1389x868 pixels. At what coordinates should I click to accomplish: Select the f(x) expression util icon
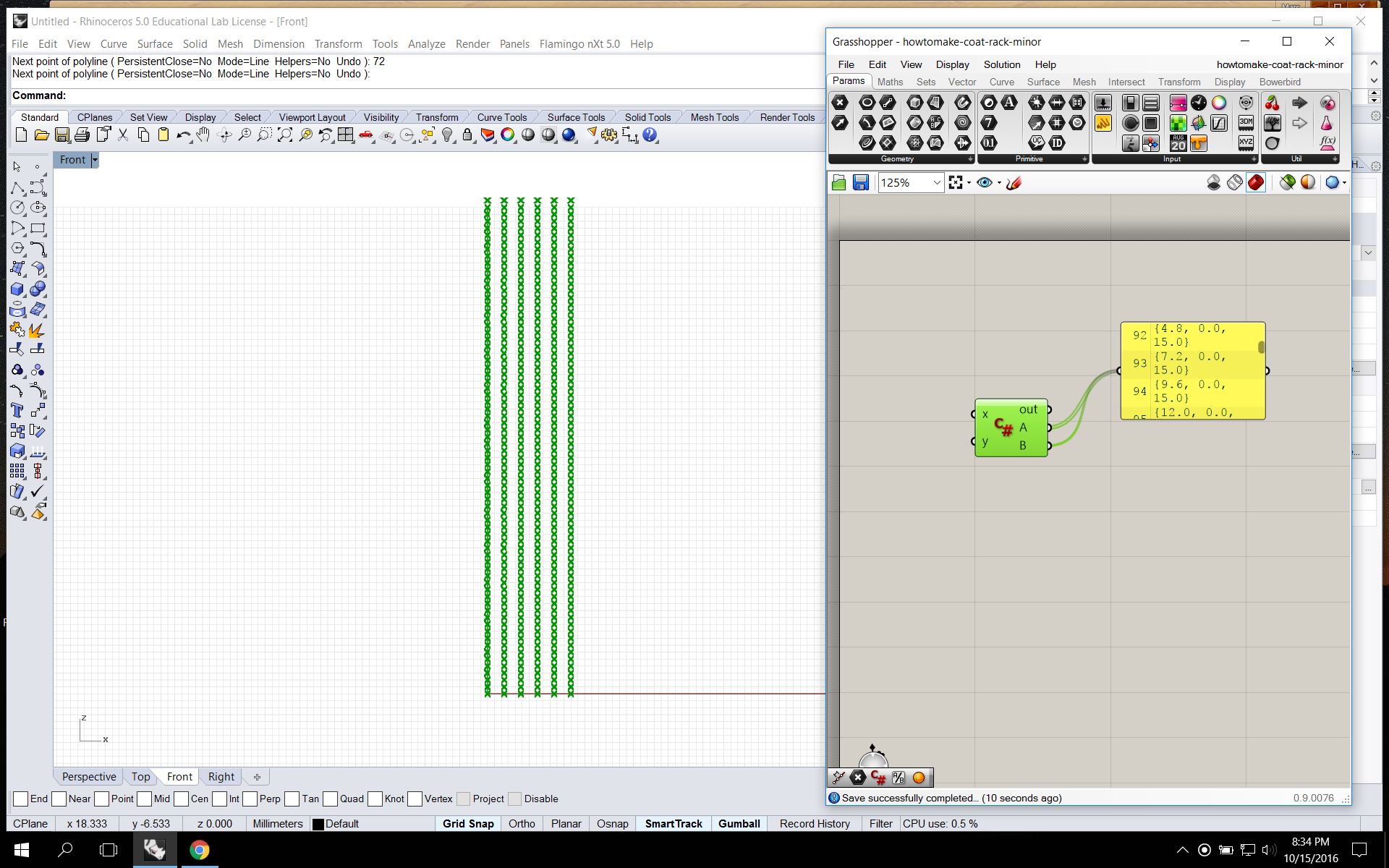pyautogui.click(x=1327, y=142)
